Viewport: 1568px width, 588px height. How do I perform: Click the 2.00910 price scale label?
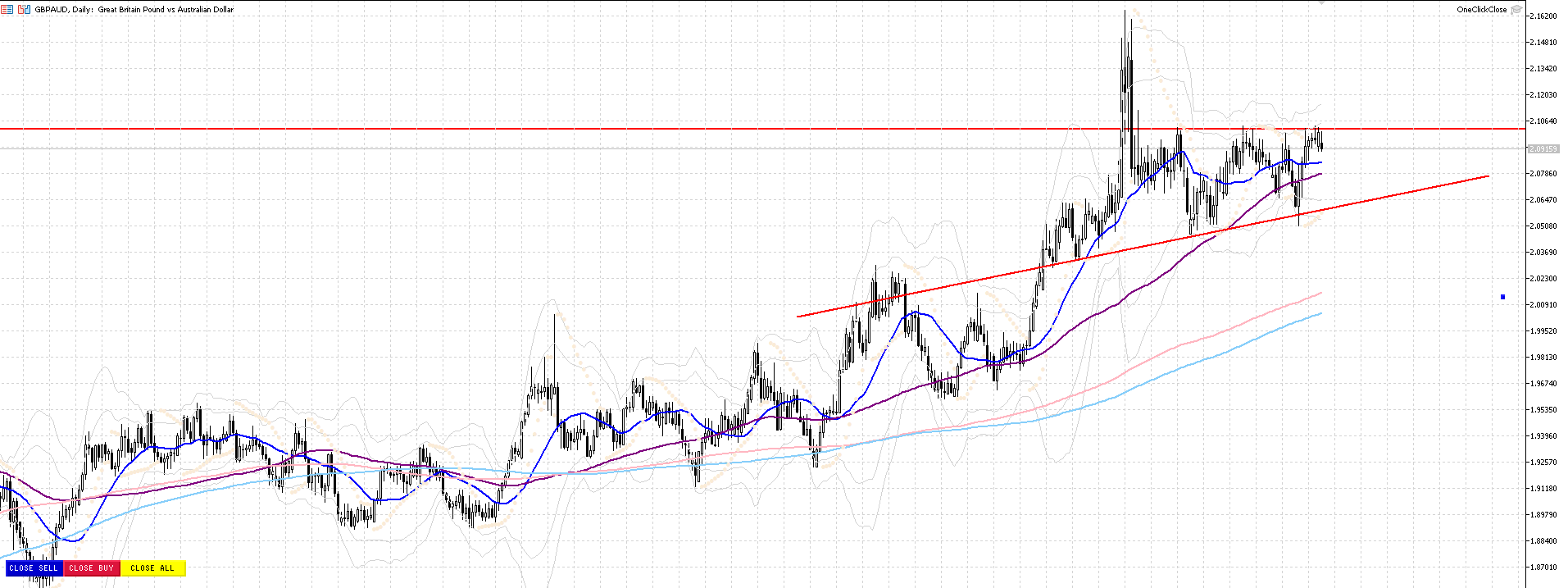coord(1543,305)
